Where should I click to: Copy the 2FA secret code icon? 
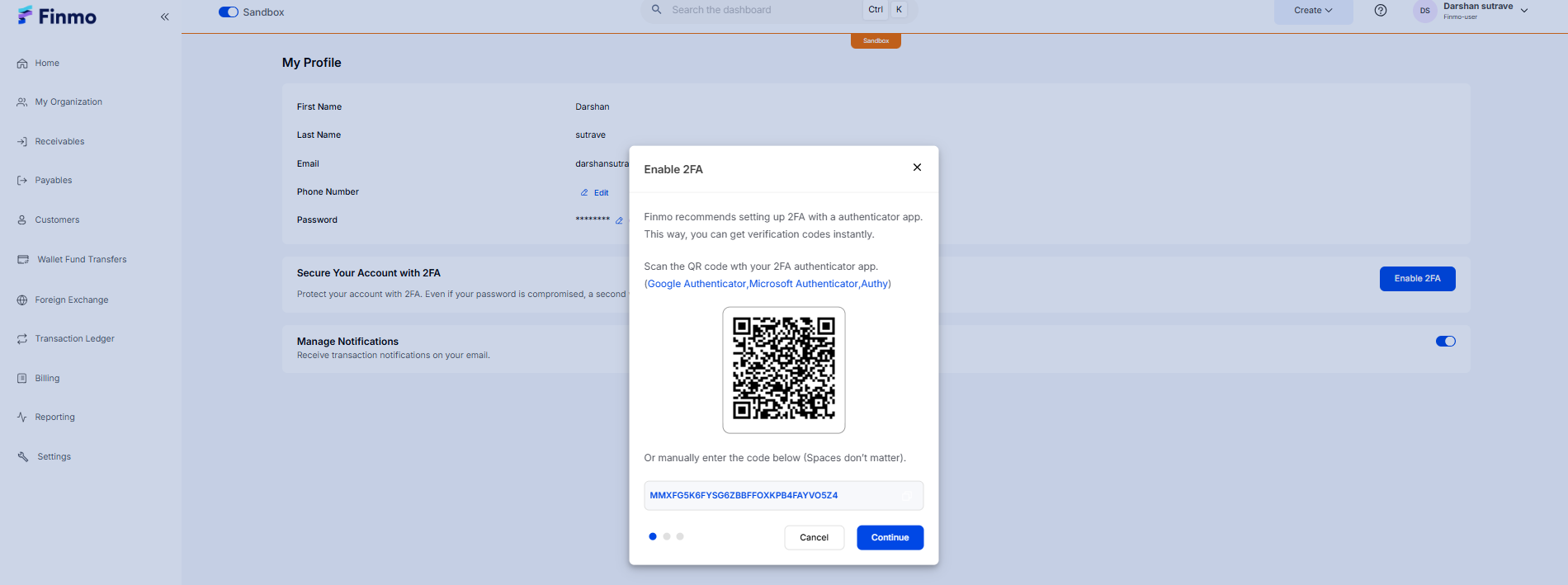tap(907, 496)
